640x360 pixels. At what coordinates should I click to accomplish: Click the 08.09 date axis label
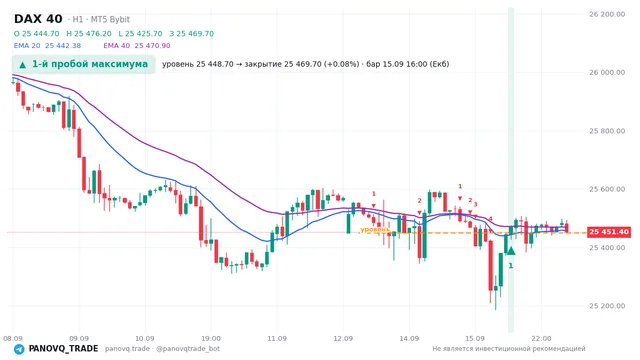(13, 338)
